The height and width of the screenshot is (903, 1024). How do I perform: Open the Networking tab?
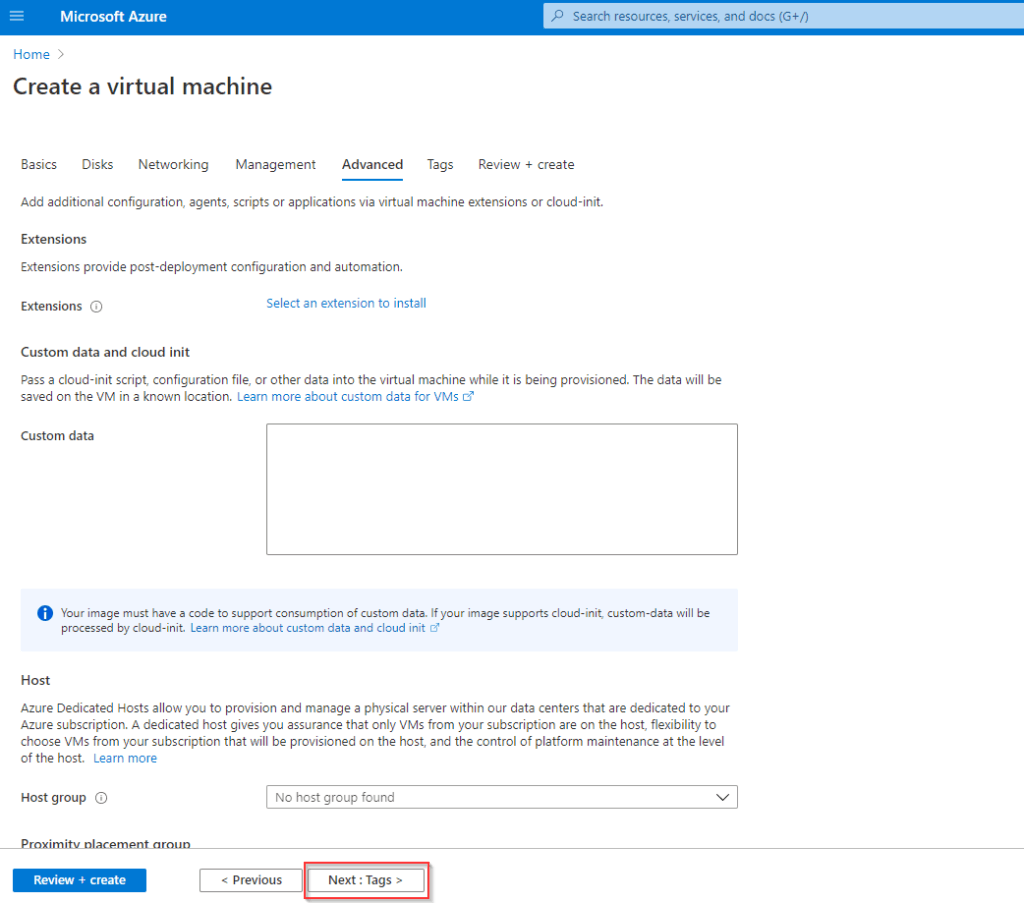tap(172, 164)
